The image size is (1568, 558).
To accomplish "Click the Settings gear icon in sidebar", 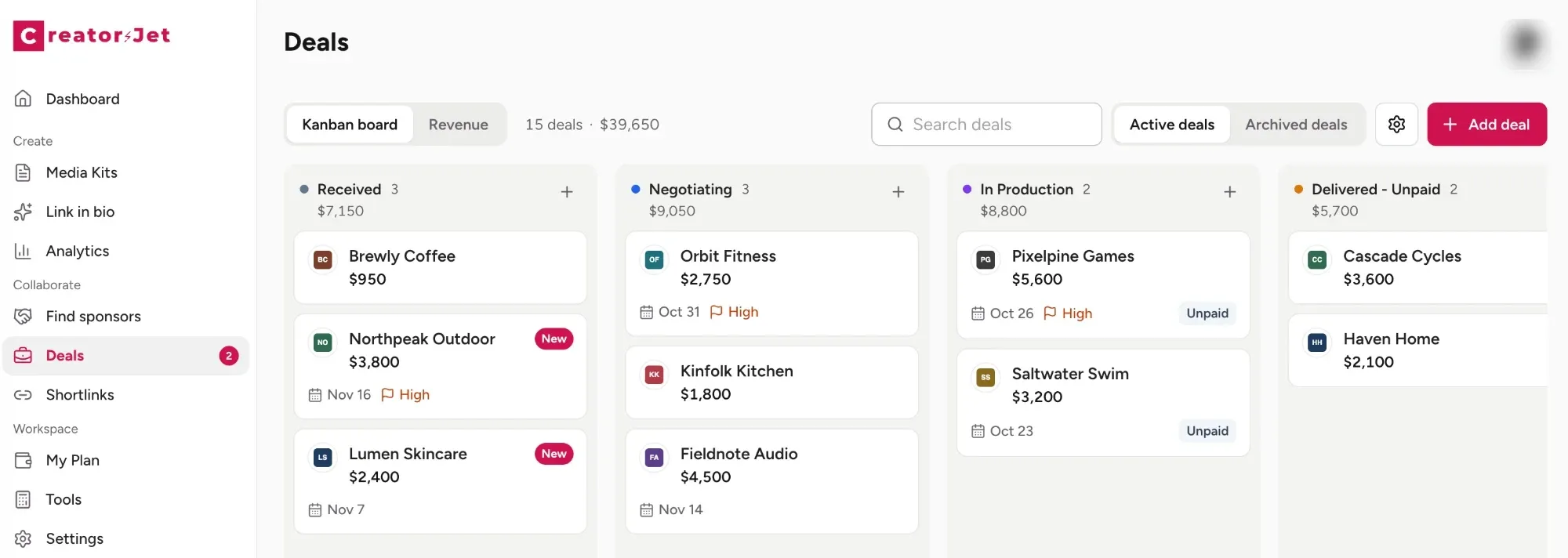I will coord(24,538).
